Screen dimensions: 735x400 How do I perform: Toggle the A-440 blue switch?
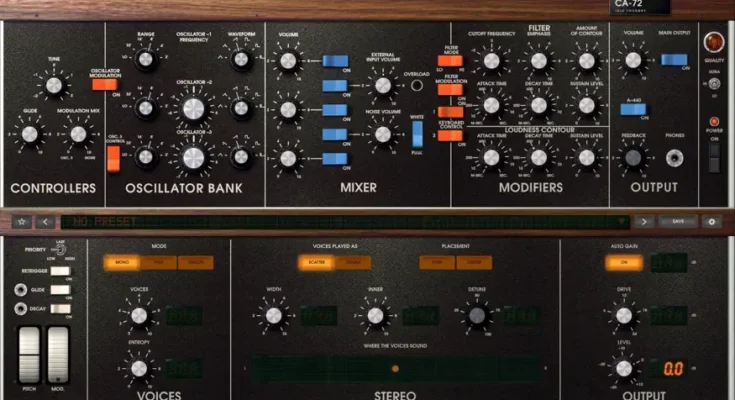tap(633, 109)
